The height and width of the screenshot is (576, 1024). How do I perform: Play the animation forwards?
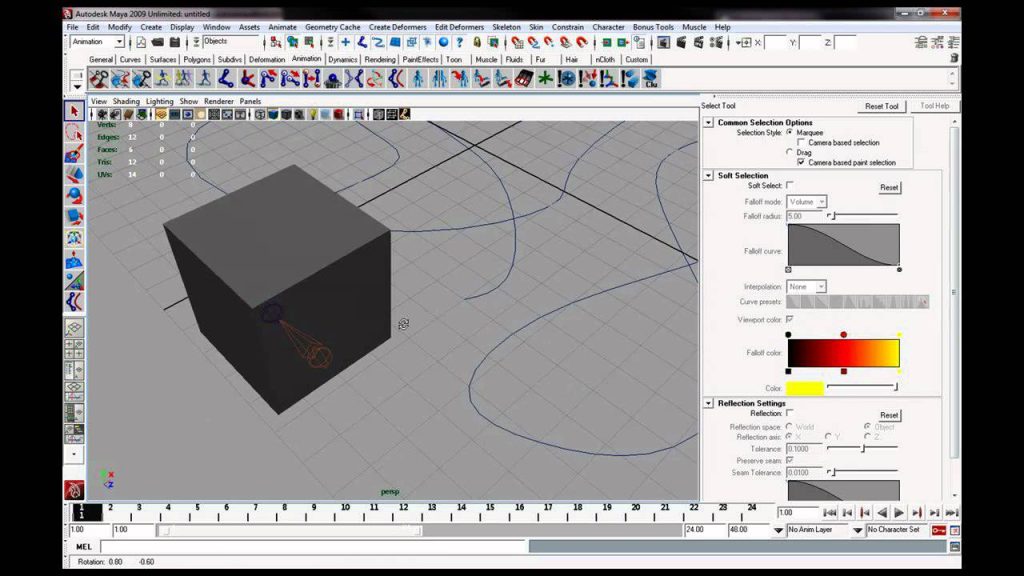coord(899,513)
